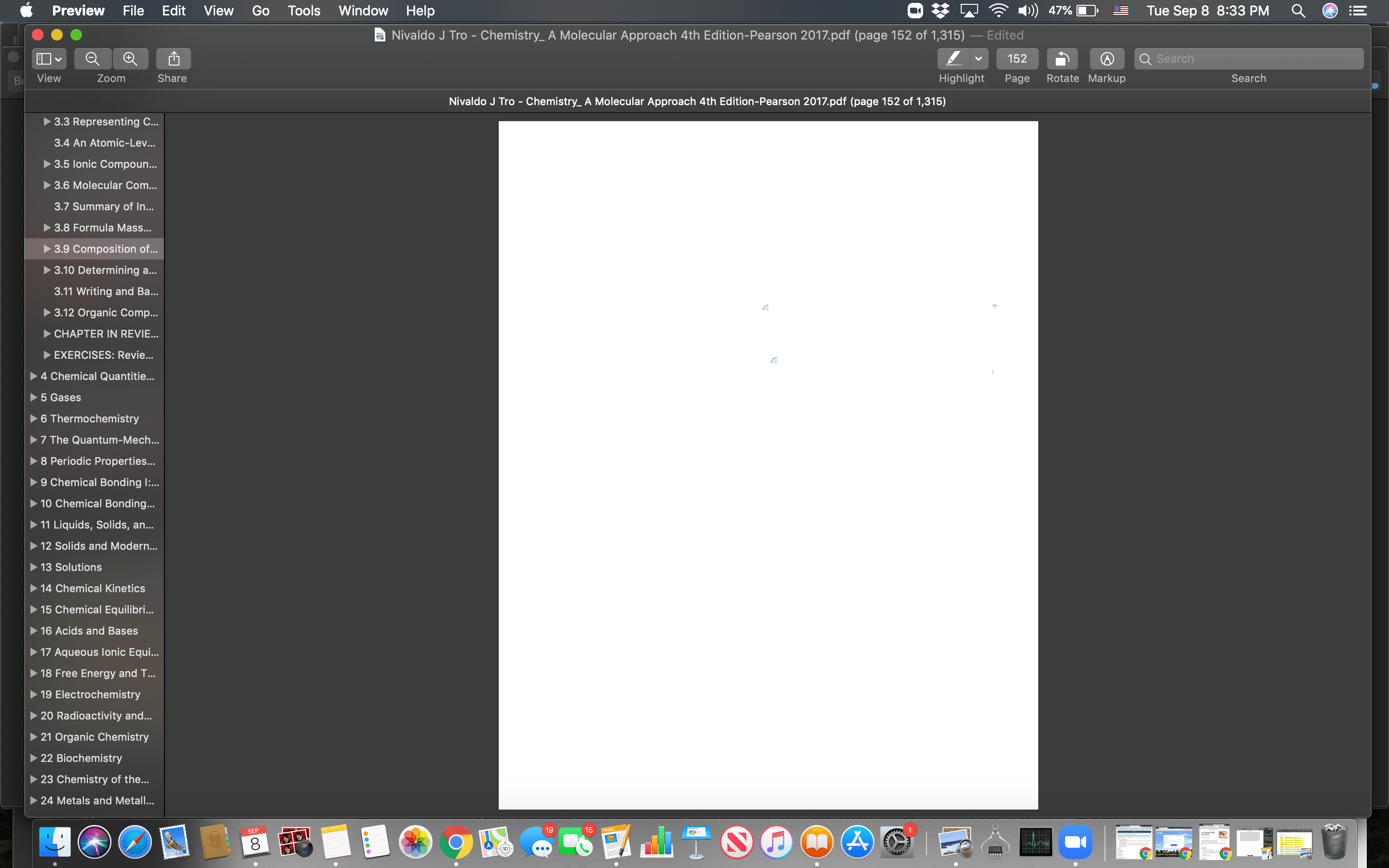Select the 21 Organic Chemistry chapter

point(94,736)
